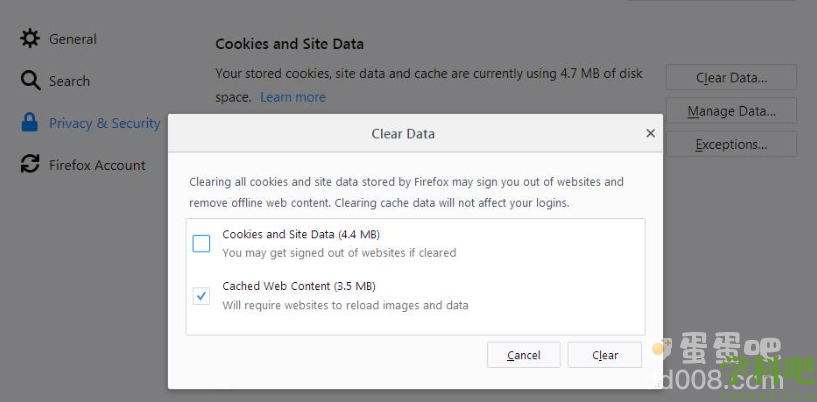Confirm with the Clear button
This screenshot has width=817, height=402.
[x=605, y=355]
